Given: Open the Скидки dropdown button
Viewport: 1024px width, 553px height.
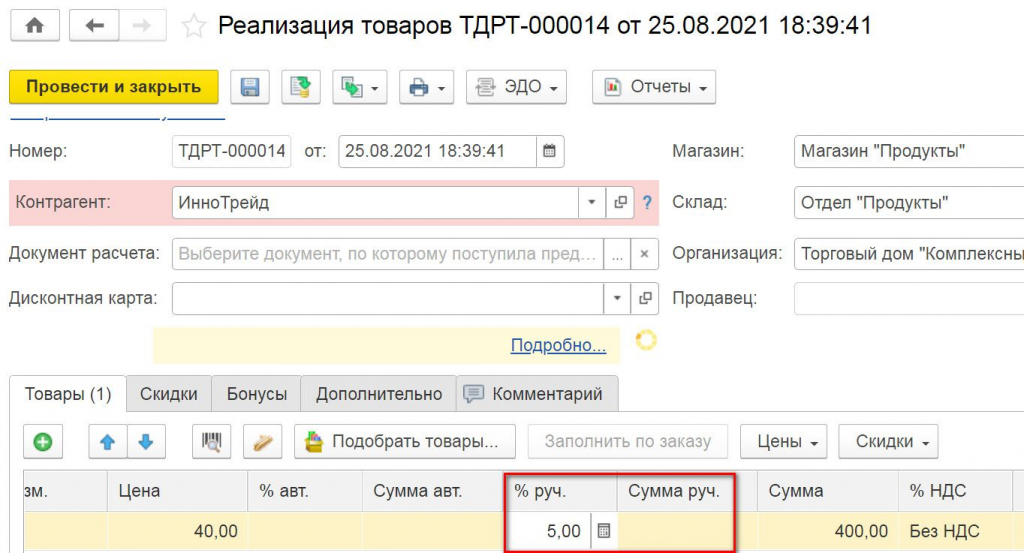Looking at the screenshot, I should pos(888,442).
